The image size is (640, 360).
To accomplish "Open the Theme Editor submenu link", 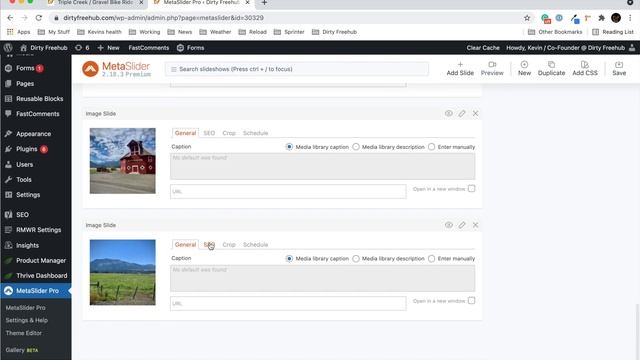I will click(24, 333).
